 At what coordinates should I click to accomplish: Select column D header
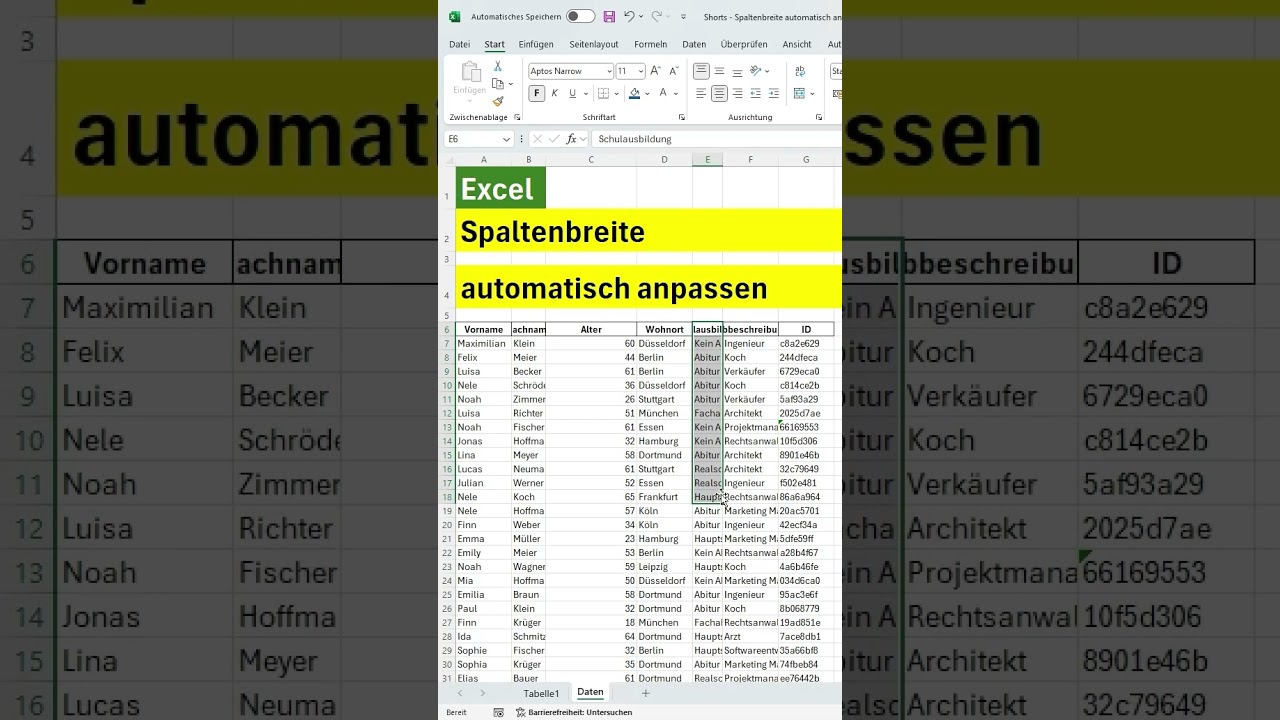[664, 160]
